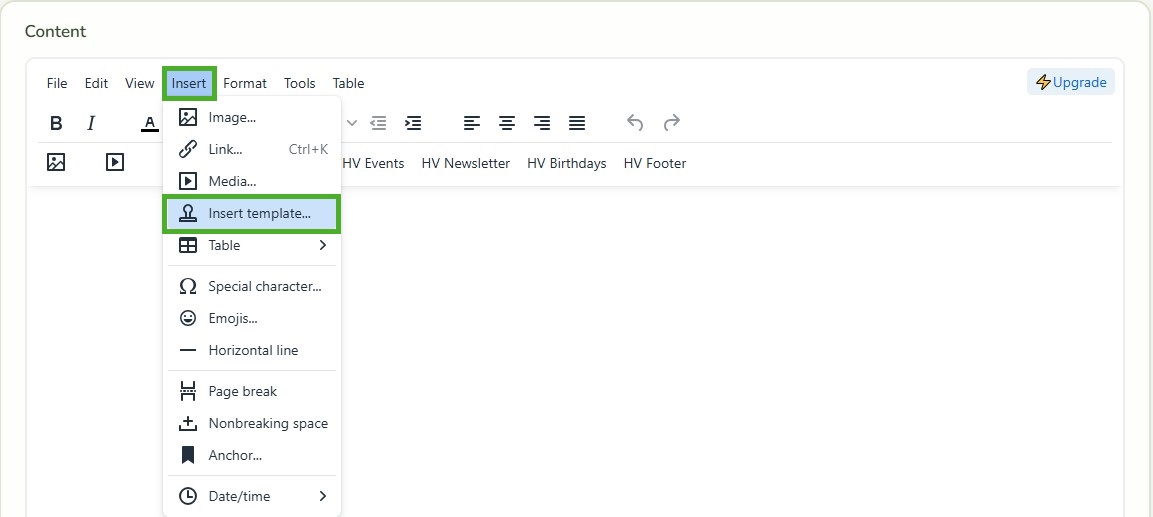Viewport: 1153px width, 517px height.
Task: Open the File menu
Action: tap(57, 83)
